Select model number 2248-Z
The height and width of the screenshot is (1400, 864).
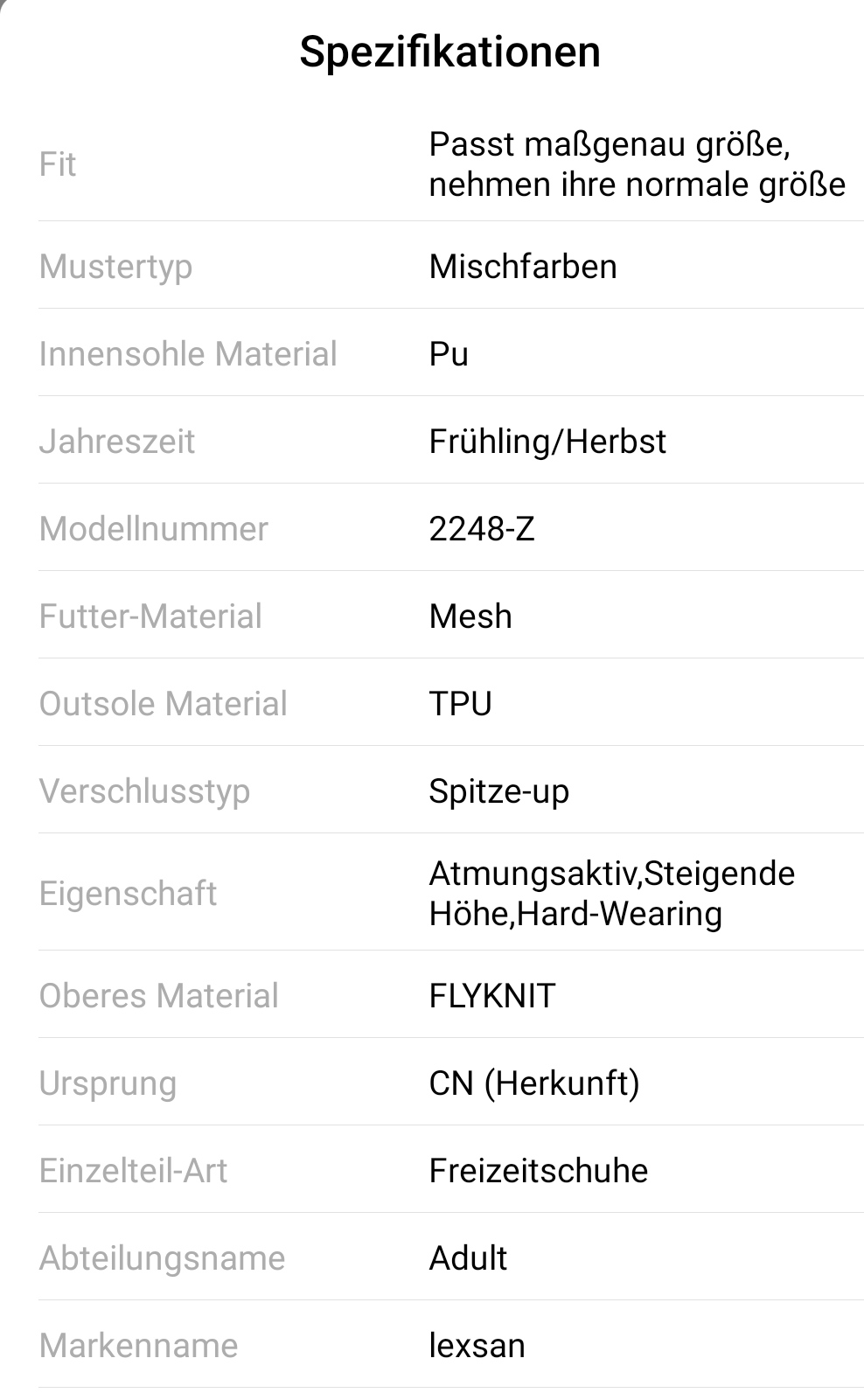(x=481, y=529)
